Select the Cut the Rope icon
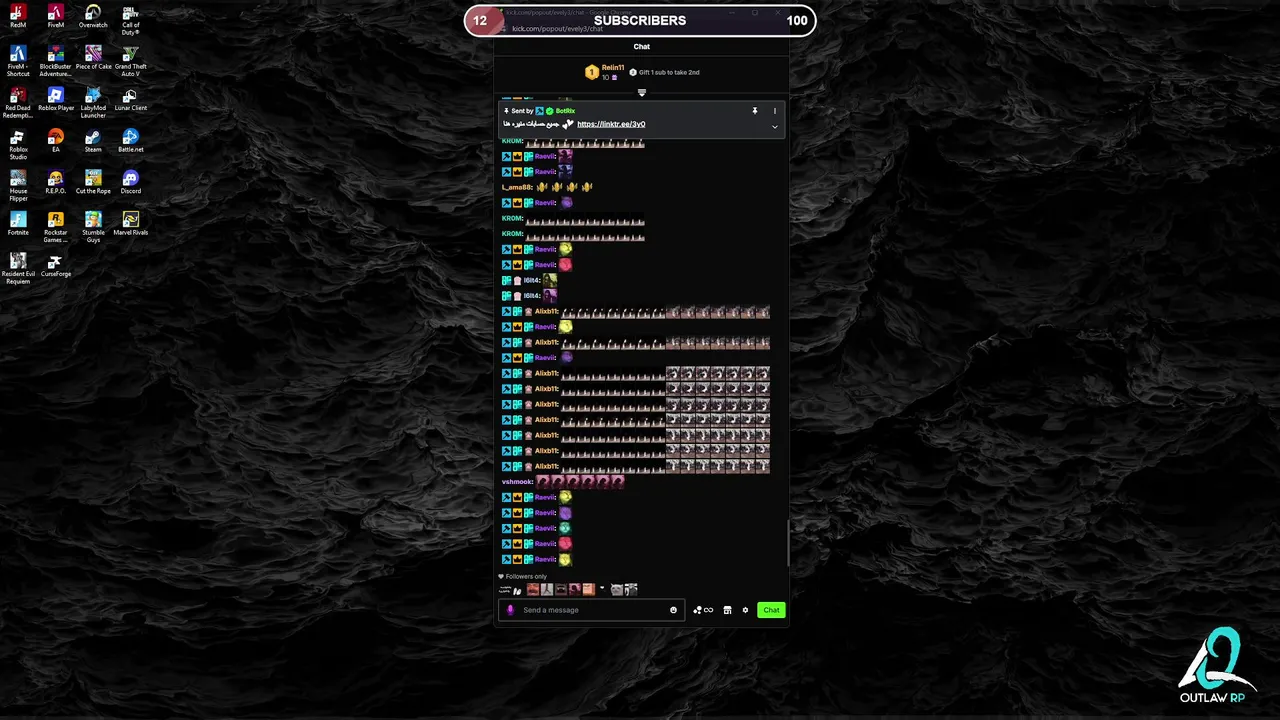This screenshot has height=720, width=1280. (x=93, y=183)
